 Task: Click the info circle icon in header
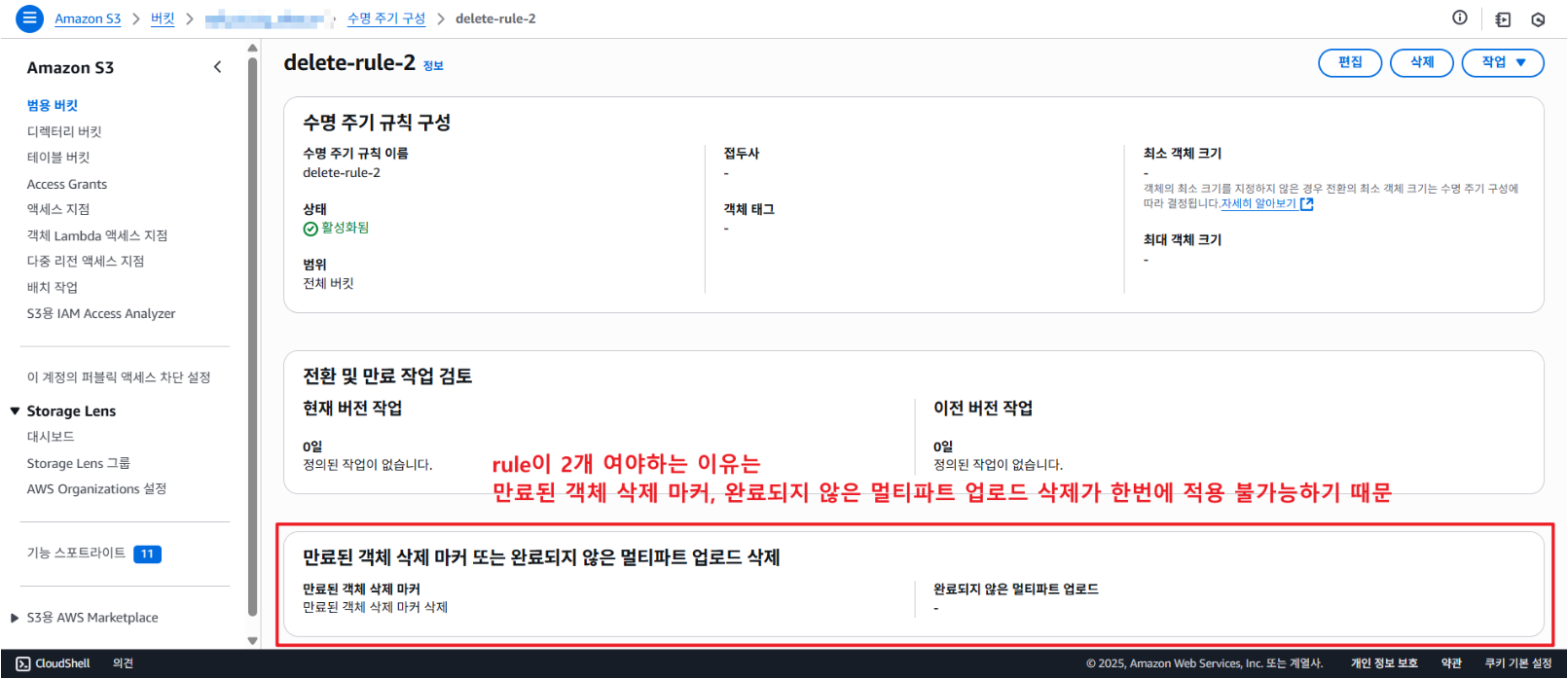tap(1459, 18)
